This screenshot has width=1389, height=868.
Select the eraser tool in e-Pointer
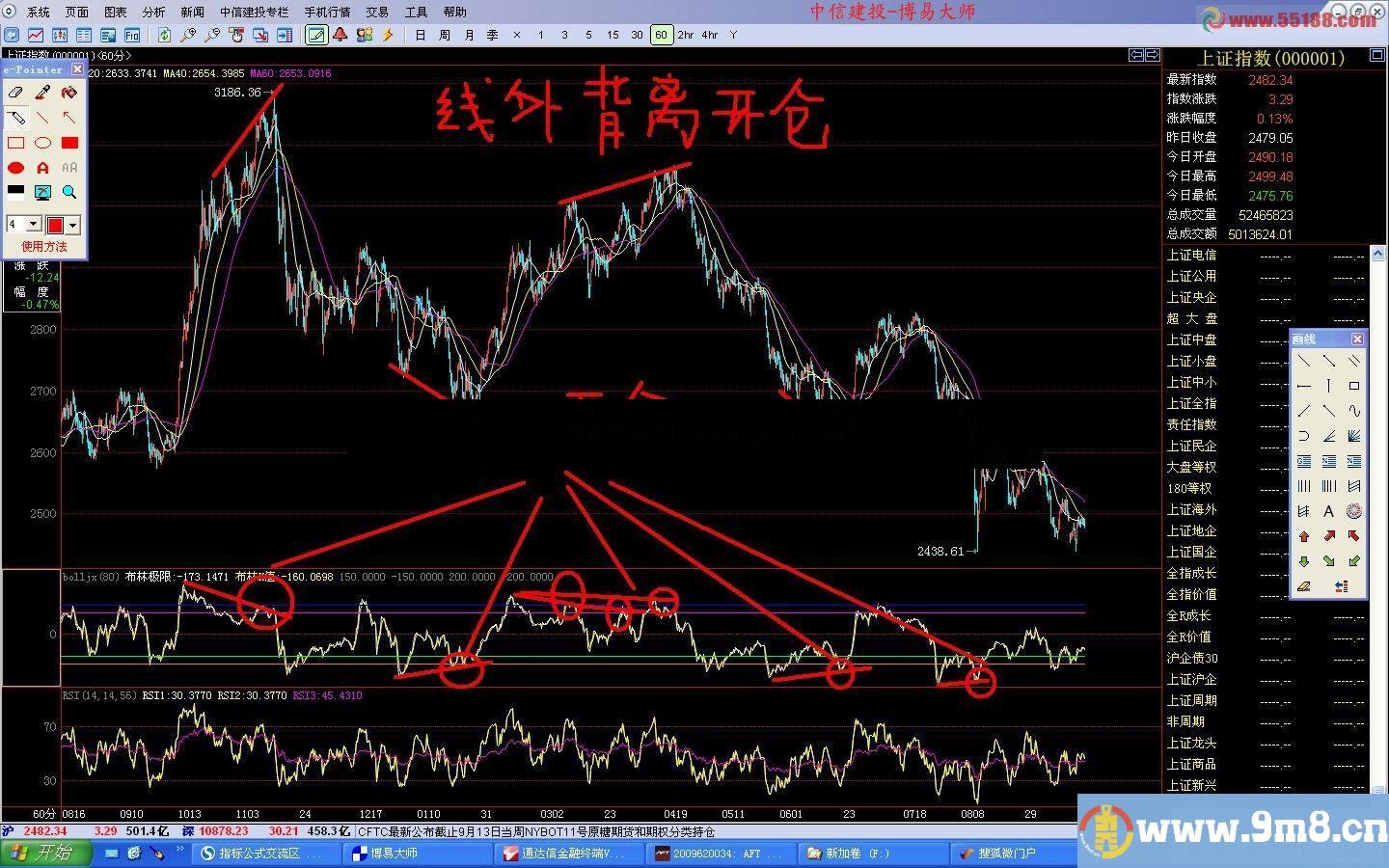pos(15,93)
